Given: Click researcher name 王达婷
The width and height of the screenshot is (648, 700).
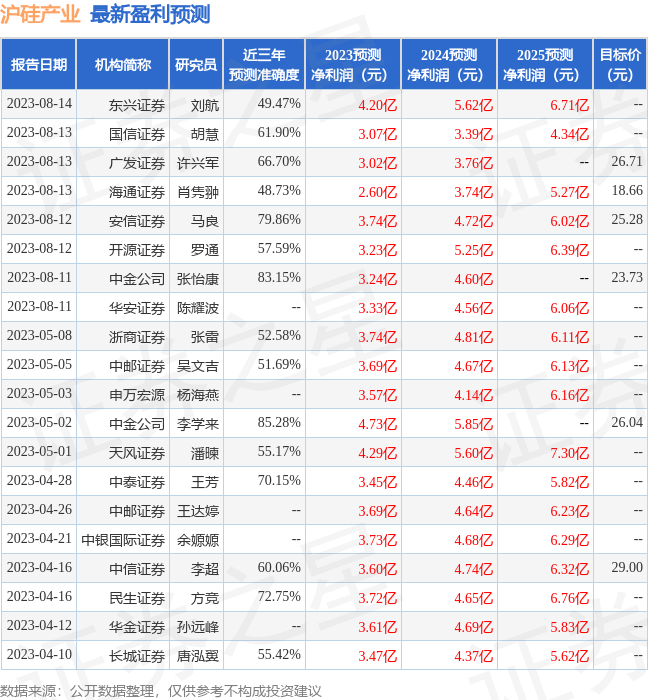Looking at the screenshot, I should point(198,512).
